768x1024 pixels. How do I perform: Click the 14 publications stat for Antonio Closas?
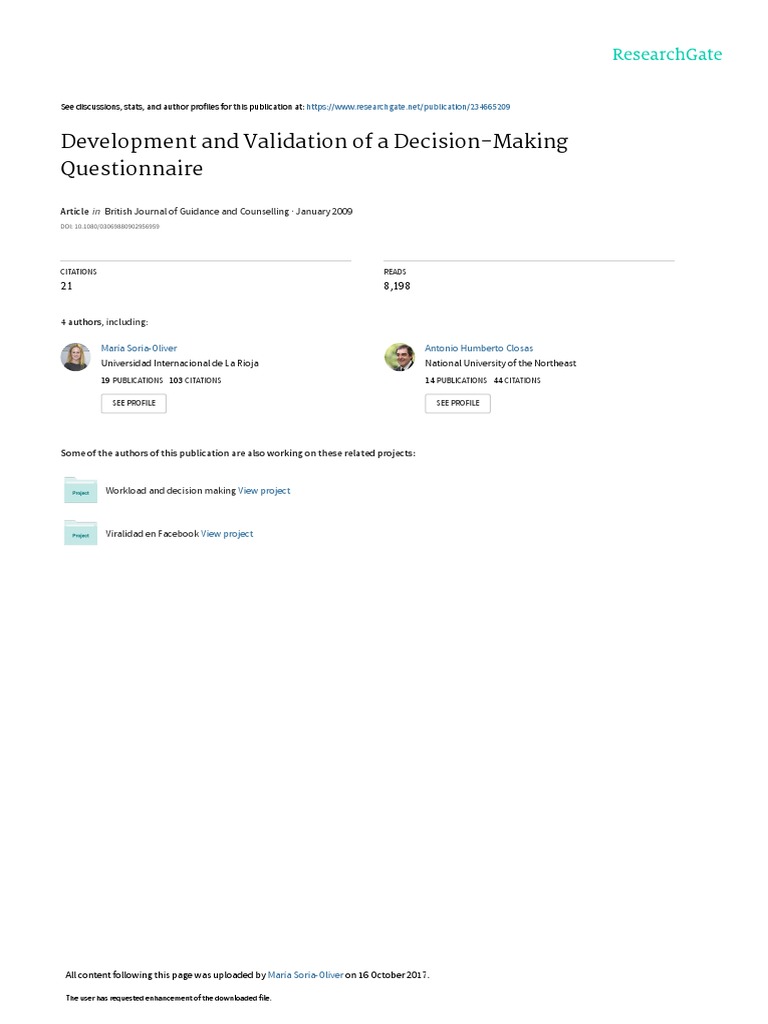pyautogui.click(x=456, y=381)
